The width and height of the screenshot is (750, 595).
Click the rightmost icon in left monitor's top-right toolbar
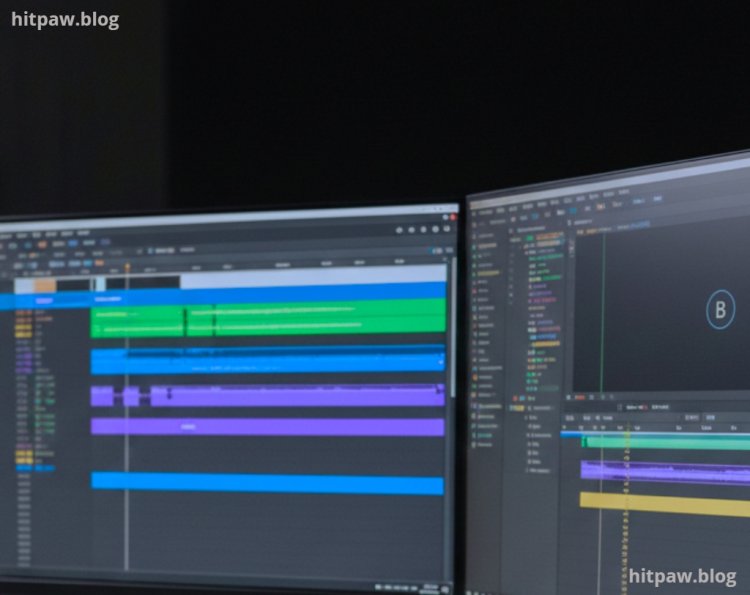[x=446, y=229]
